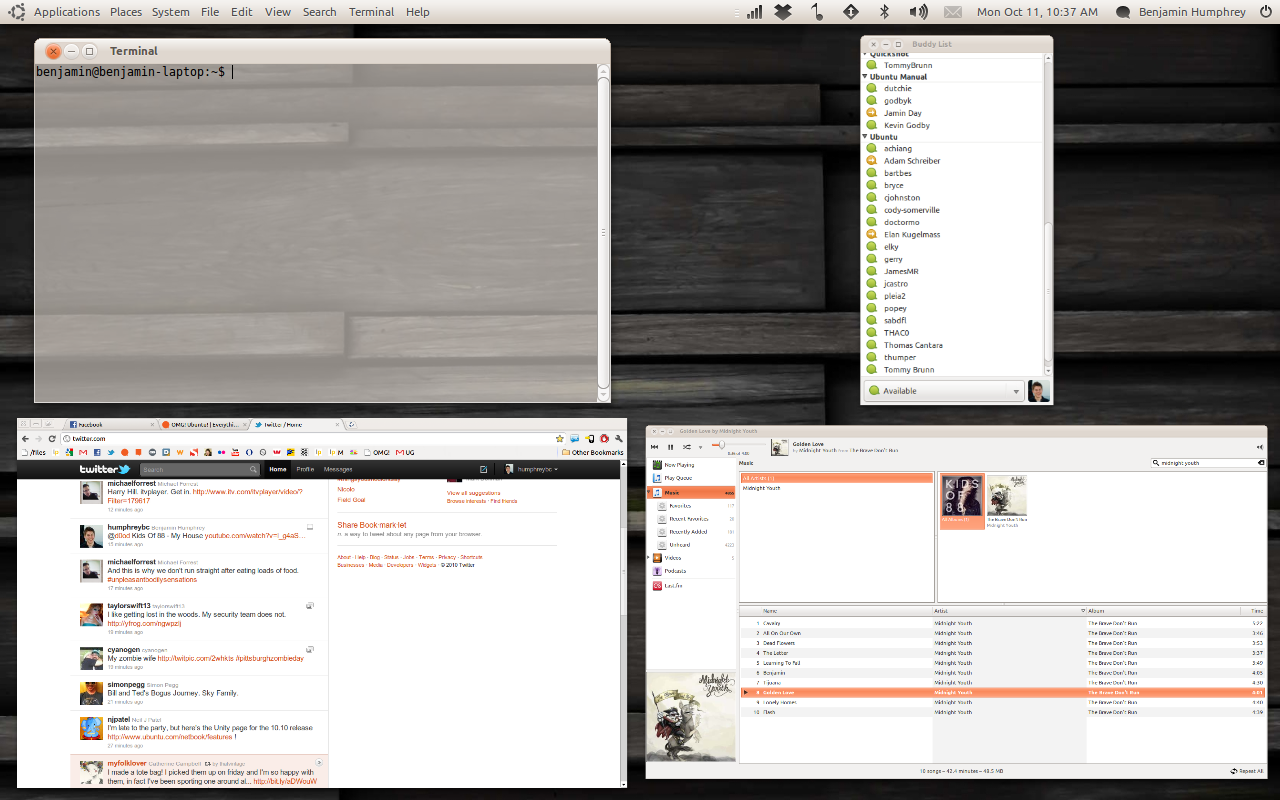Open Podcasts in the music sidebar
This screenshot has width=1280, height=800.
coord(675,571)
